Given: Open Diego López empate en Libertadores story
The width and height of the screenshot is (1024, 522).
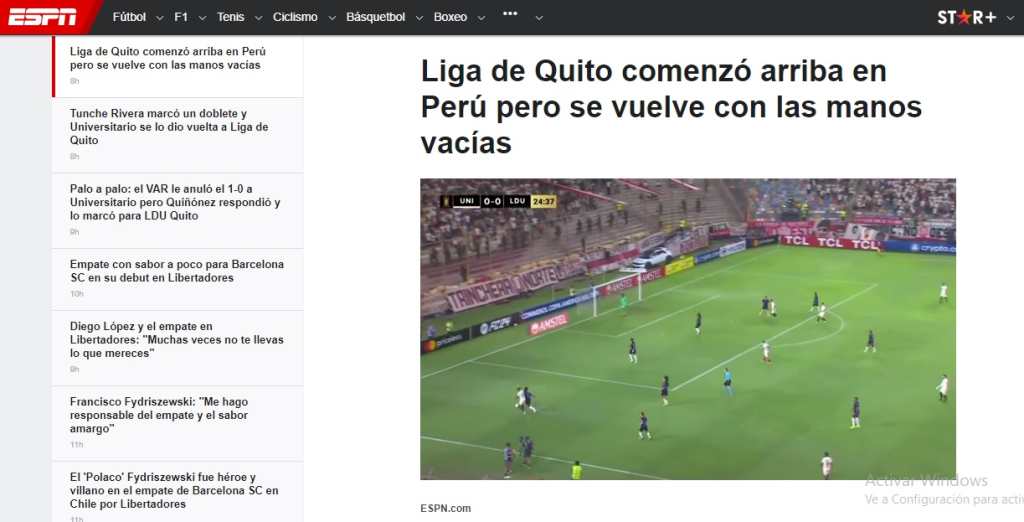Looking at the screenshot, I should click(176, 340).
